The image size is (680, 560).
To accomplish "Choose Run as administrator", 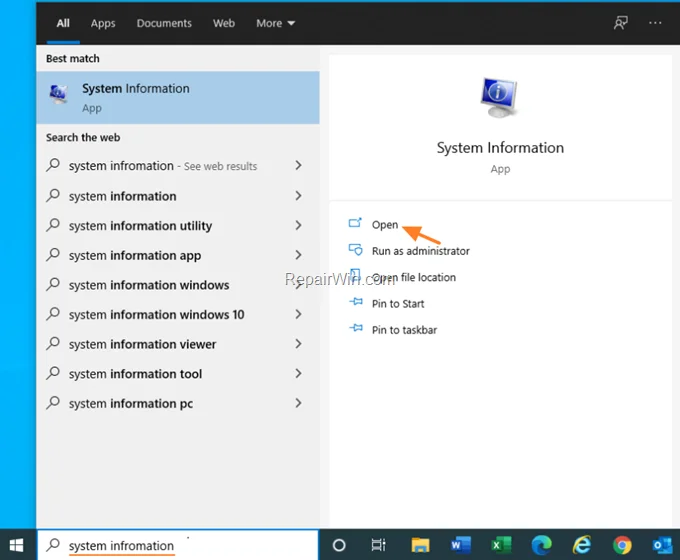I will [421, 251].
